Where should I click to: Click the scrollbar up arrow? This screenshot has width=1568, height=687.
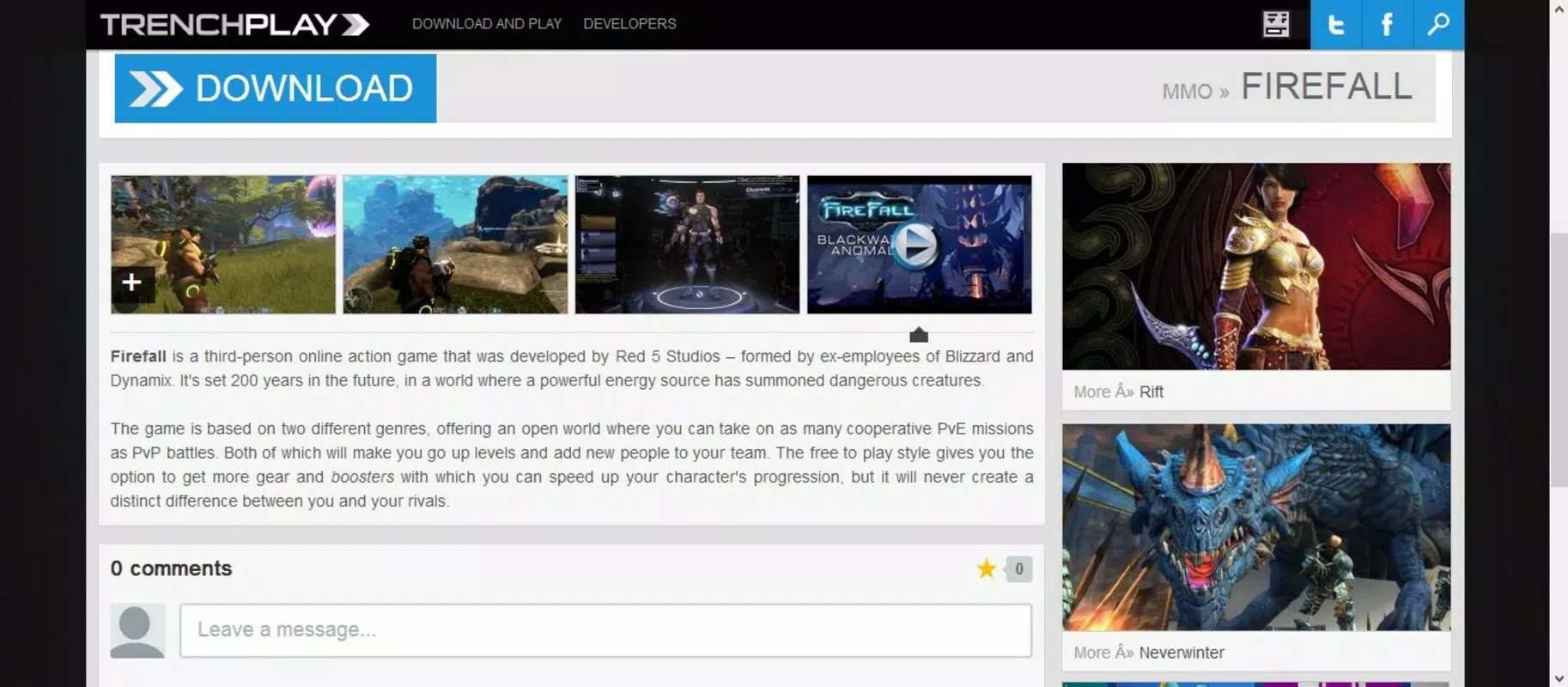click(x=1559, y=9)
